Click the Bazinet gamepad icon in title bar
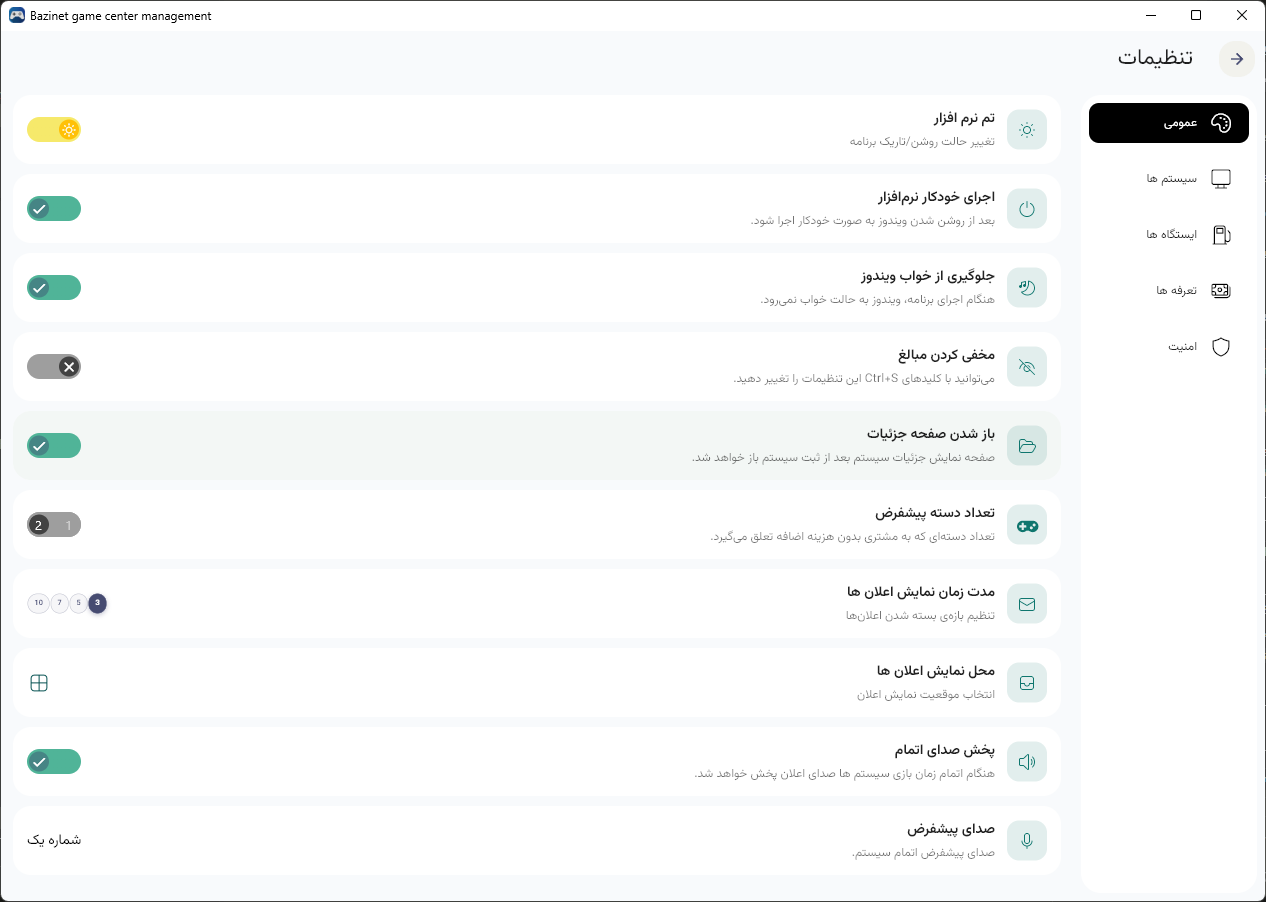Image resolution: width=1266 pixels, height=902 pixels. click(17, 15)
